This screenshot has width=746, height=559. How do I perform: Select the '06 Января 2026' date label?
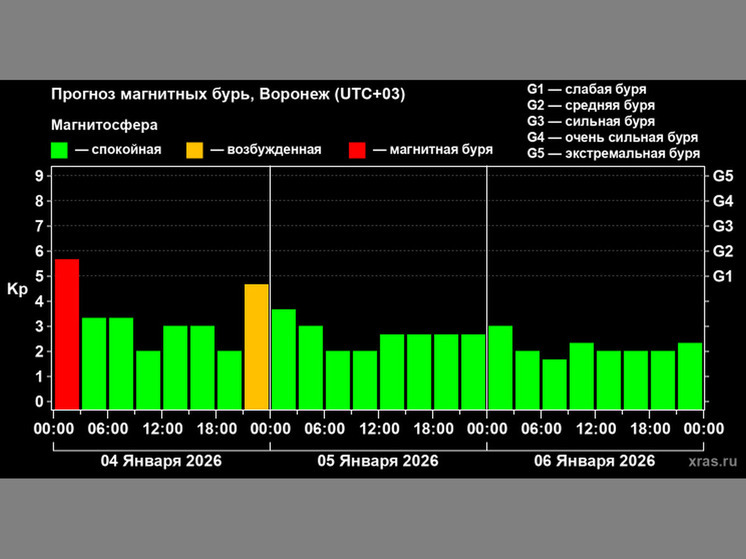click(x=595, y=461)
